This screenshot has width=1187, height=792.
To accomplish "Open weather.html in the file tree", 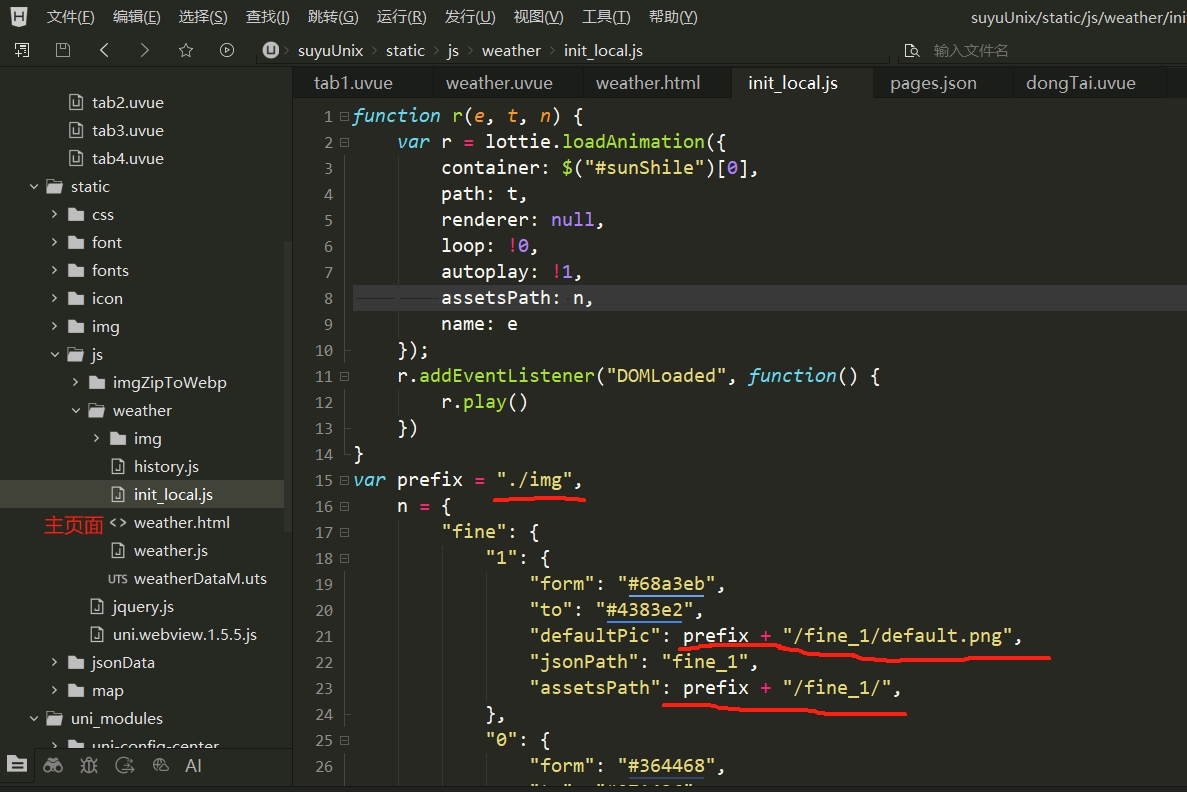I will pos(181,522).
